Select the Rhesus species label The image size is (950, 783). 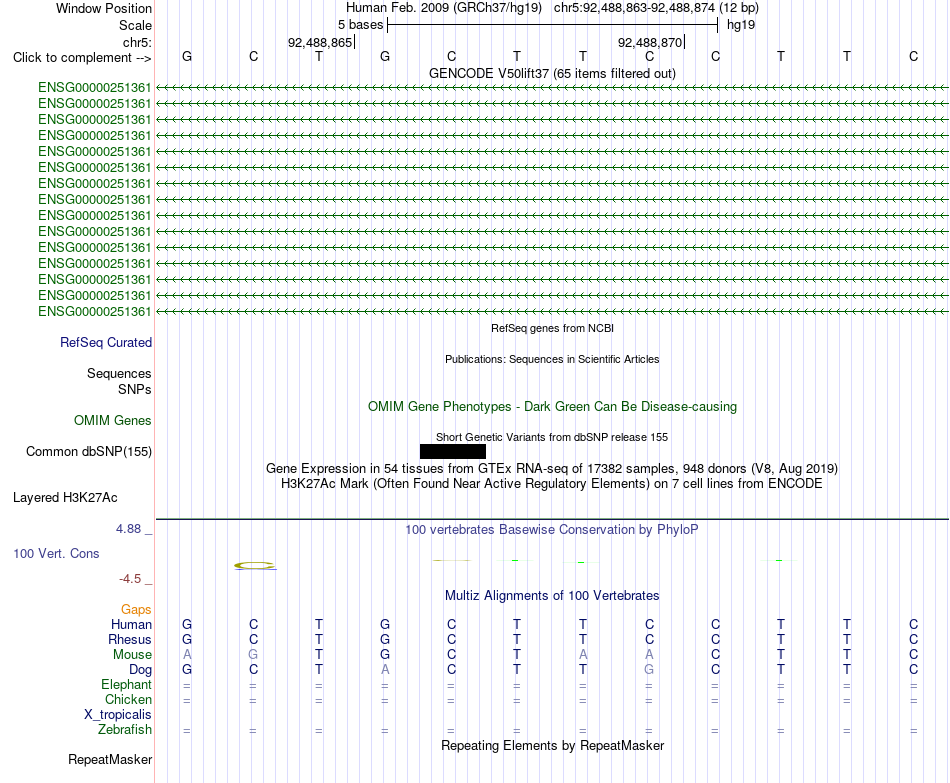click(x=130, y=640)
